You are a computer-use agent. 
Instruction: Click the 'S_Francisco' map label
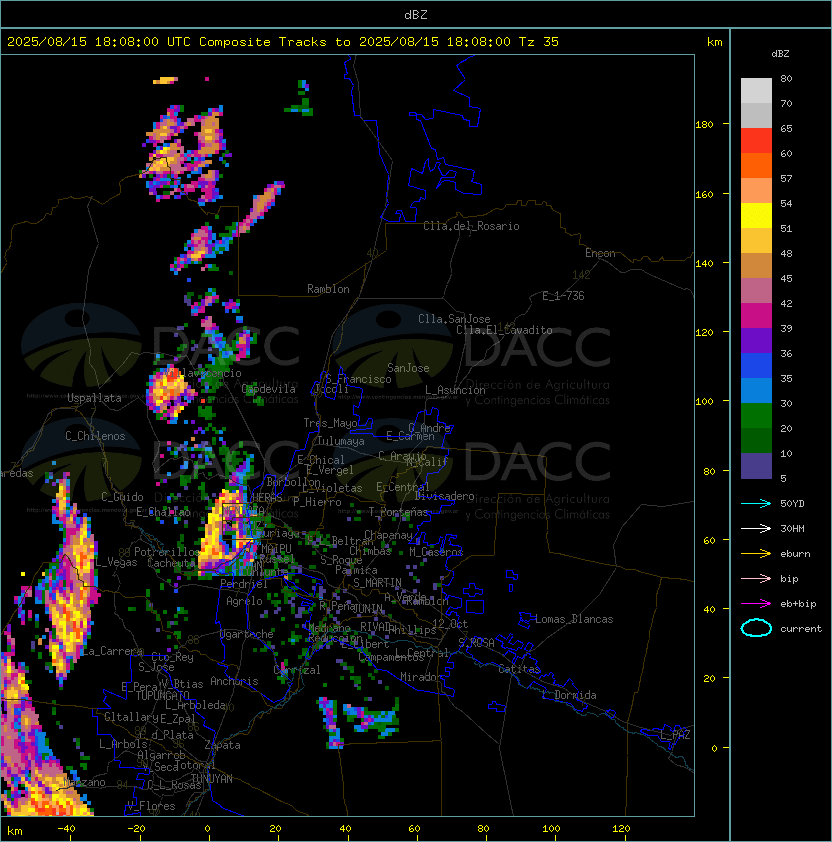359,379
